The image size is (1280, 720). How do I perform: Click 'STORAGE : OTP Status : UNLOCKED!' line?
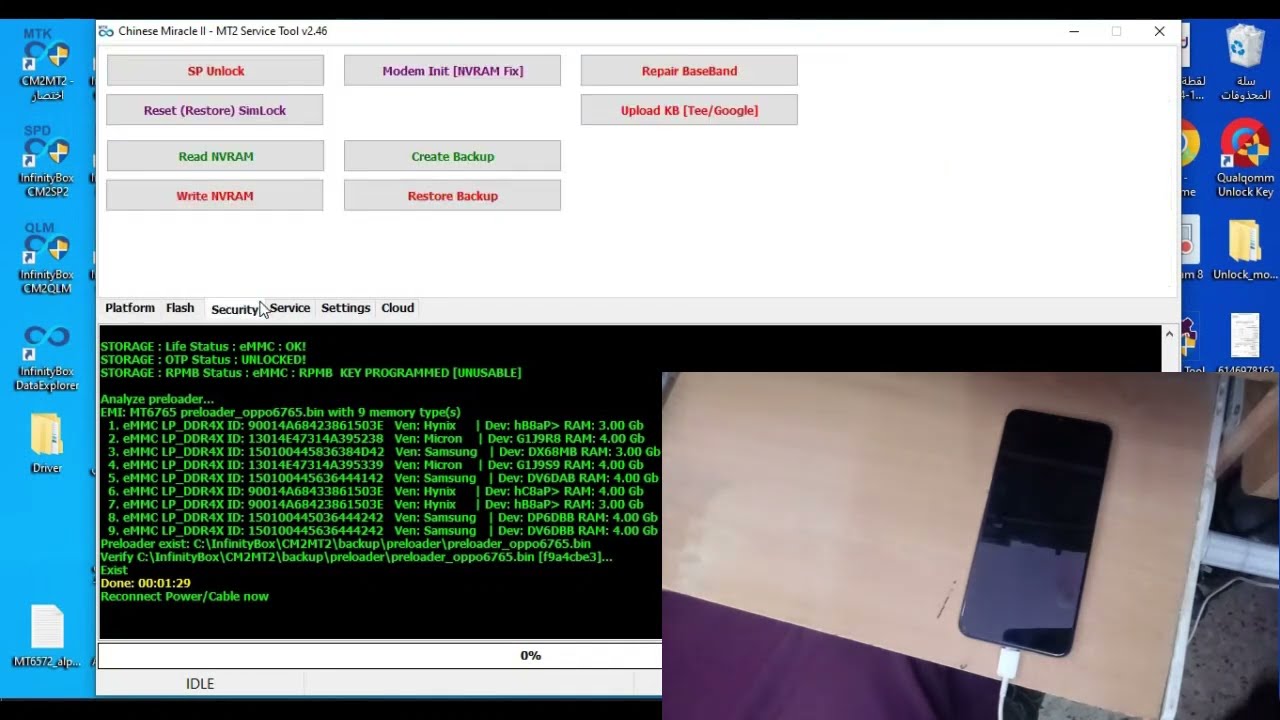point(203,359)
